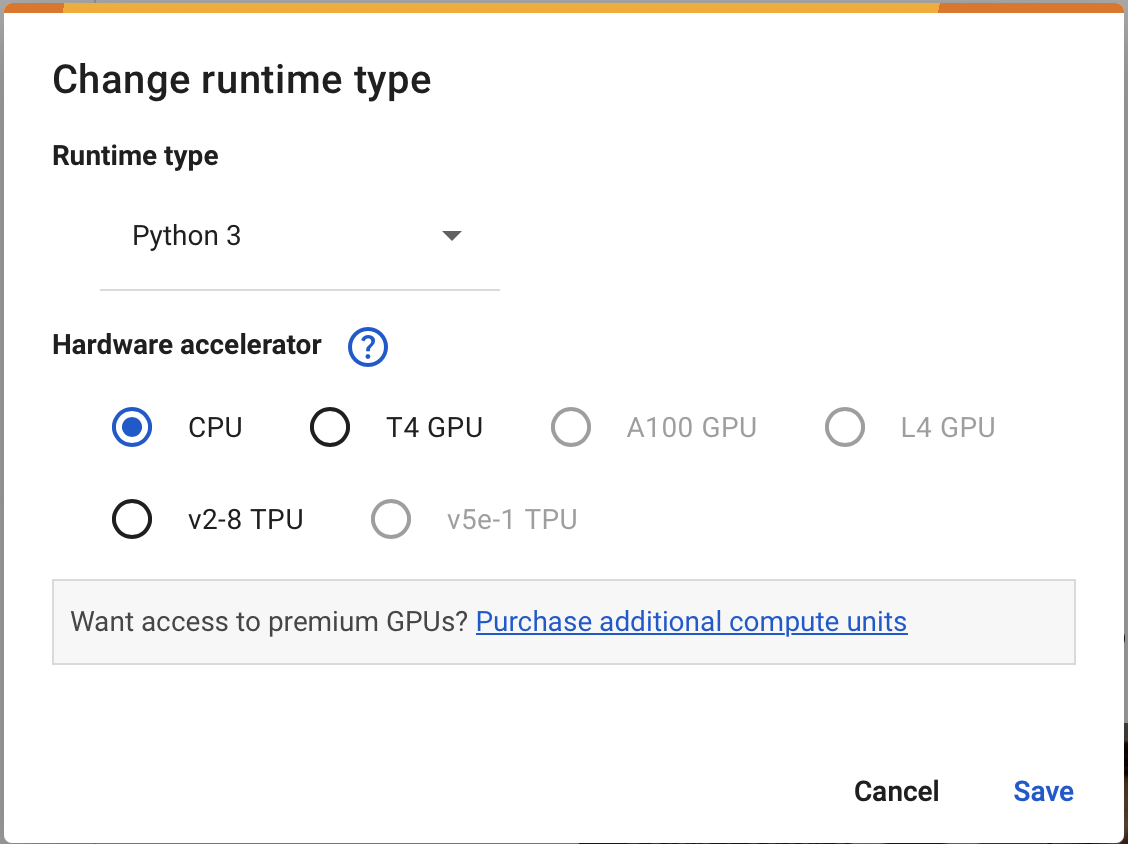Click the Cancel button
This screenshot has height=844, width=1128.
(x=896, y=791)
